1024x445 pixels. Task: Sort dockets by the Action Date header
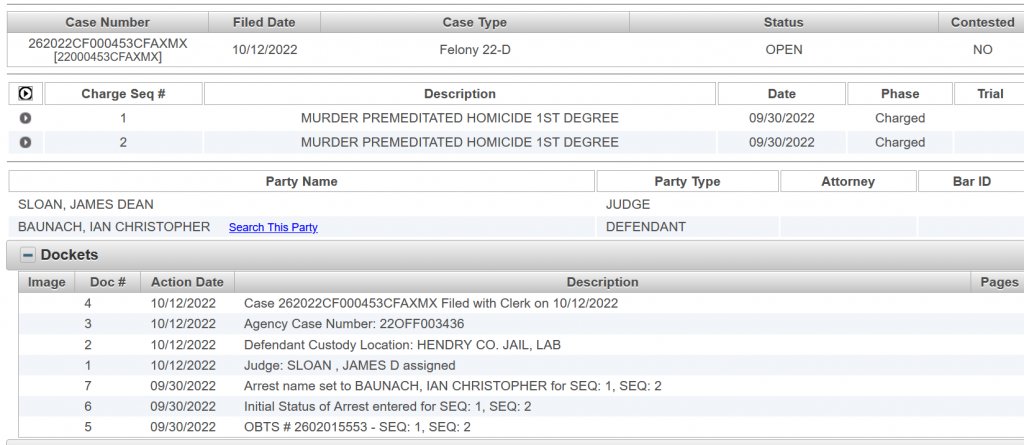[187, 282]
